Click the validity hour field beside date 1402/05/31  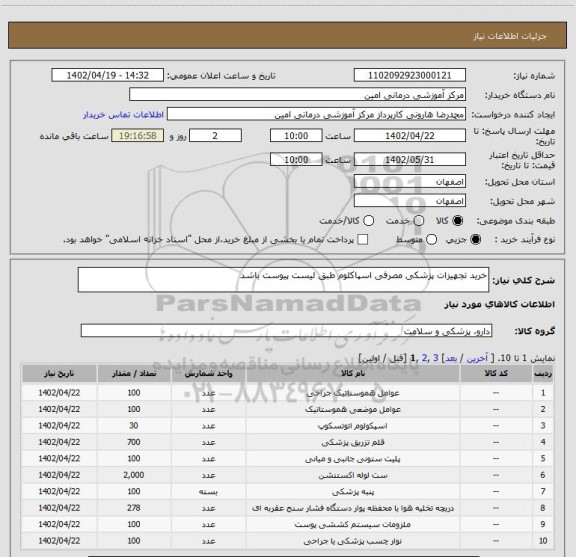tap(296, 159)
